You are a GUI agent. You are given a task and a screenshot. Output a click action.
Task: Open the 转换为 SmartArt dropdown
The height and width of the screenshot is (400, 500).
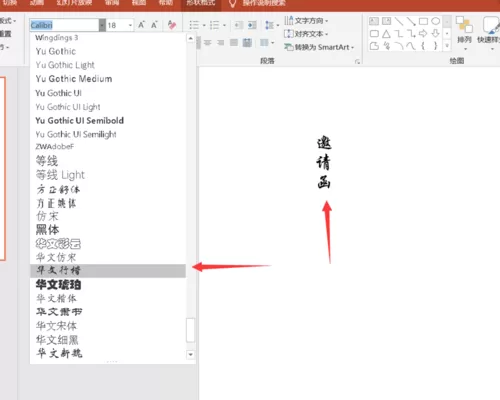319,47
